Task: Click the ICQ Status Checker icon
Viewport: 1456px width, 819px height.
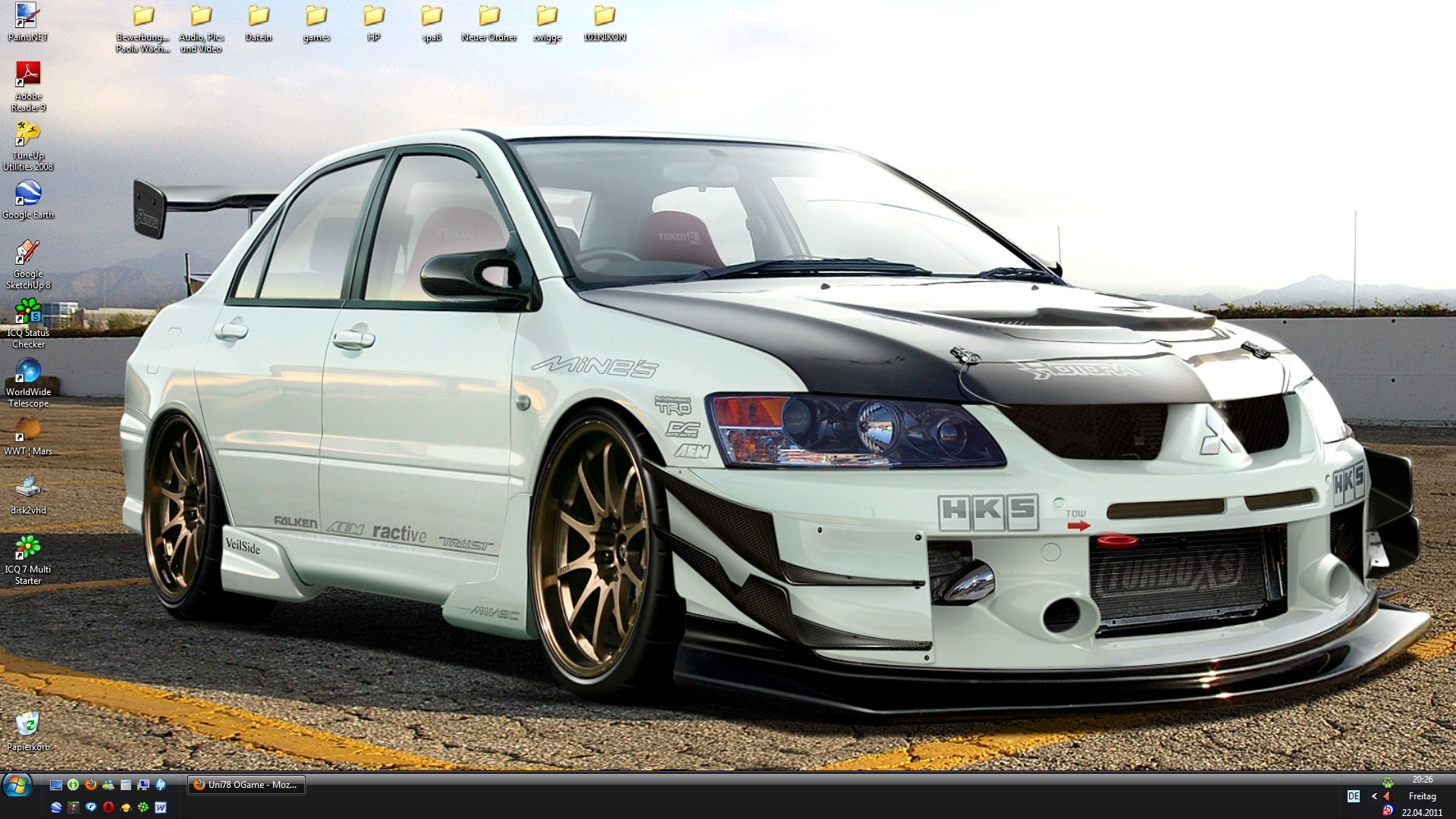Action: click(28, 312)
